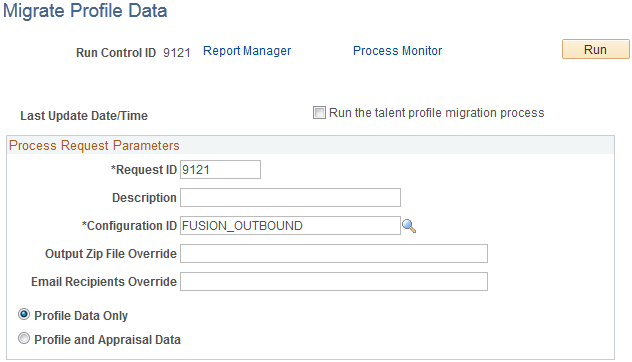Screen dimensions: 632x362
Task: Select the Profile Data Only option
Action: point(24,314)
